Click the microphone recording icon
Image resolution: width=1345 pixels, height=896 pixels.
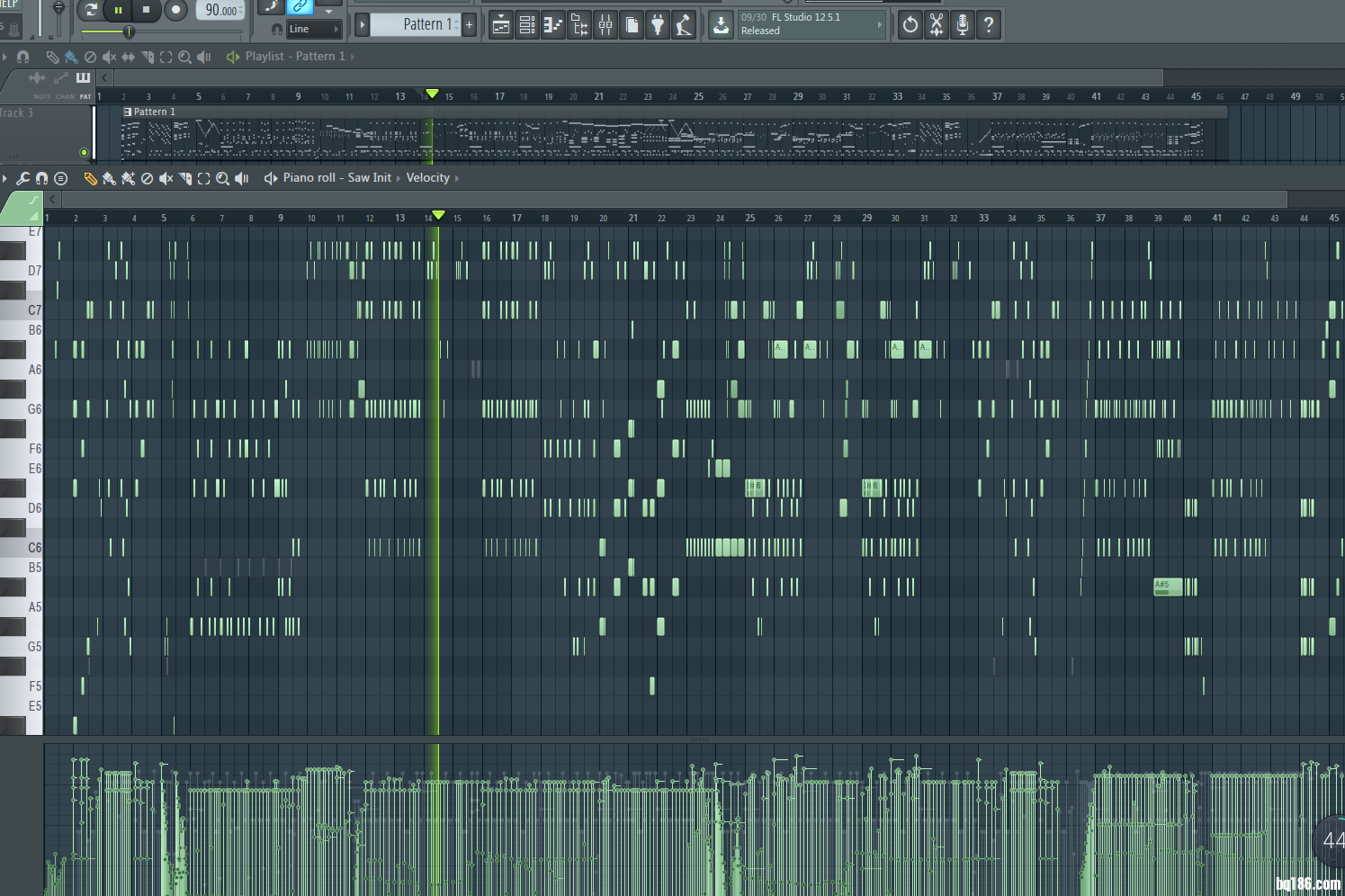tap(963, 25)
